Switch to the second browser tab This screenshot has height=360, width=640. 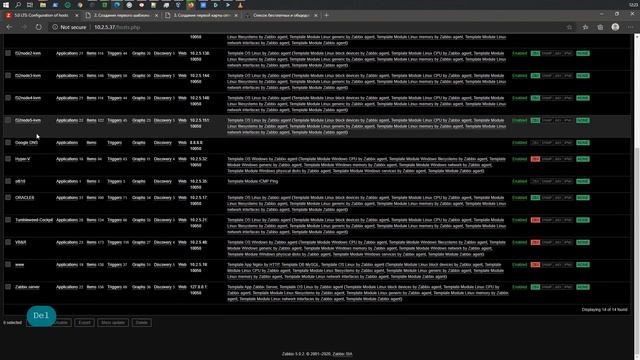(x=122, y=15)
